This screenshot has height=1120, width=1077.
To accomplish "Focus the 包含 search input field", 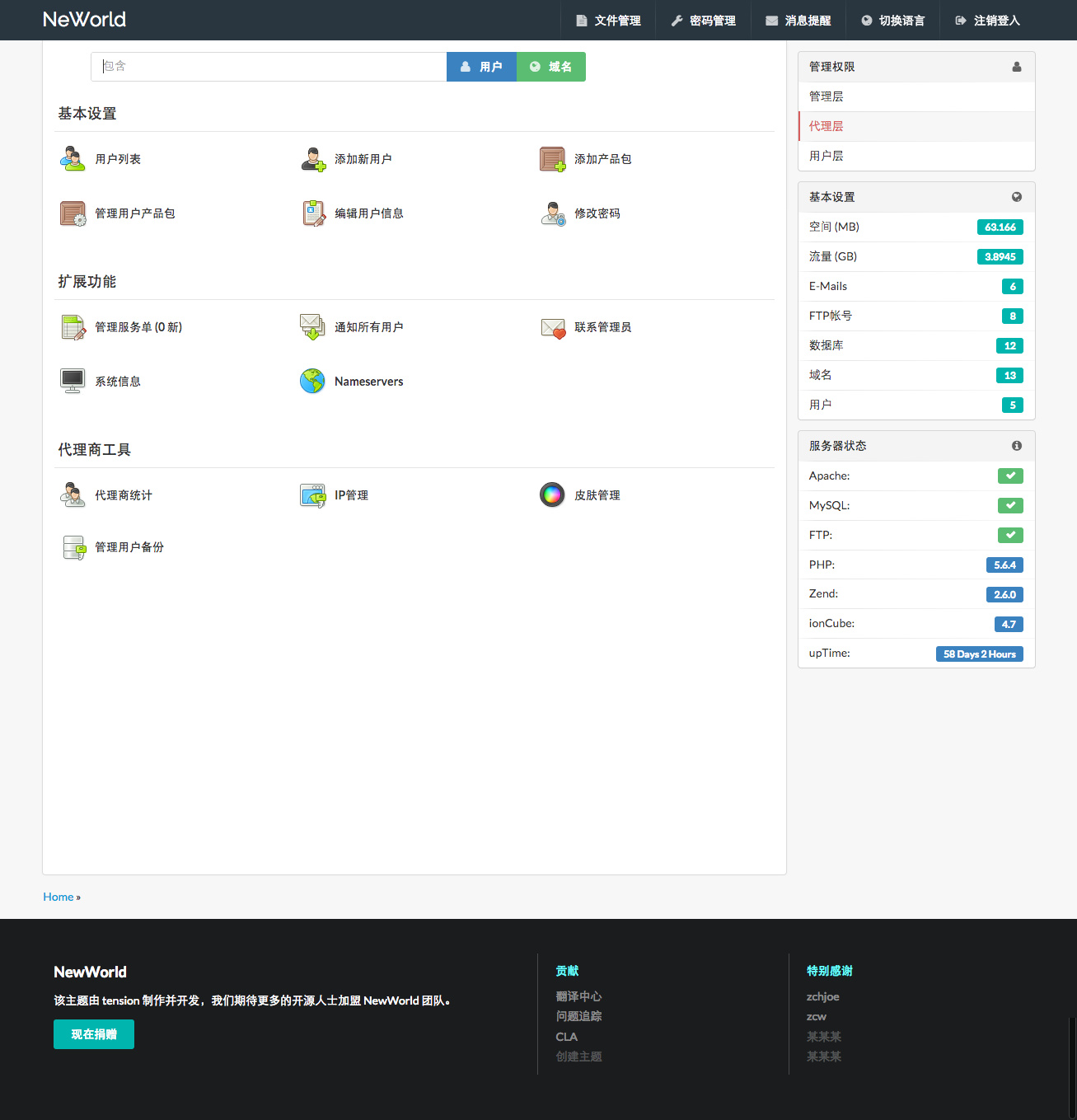I will 269,67.
